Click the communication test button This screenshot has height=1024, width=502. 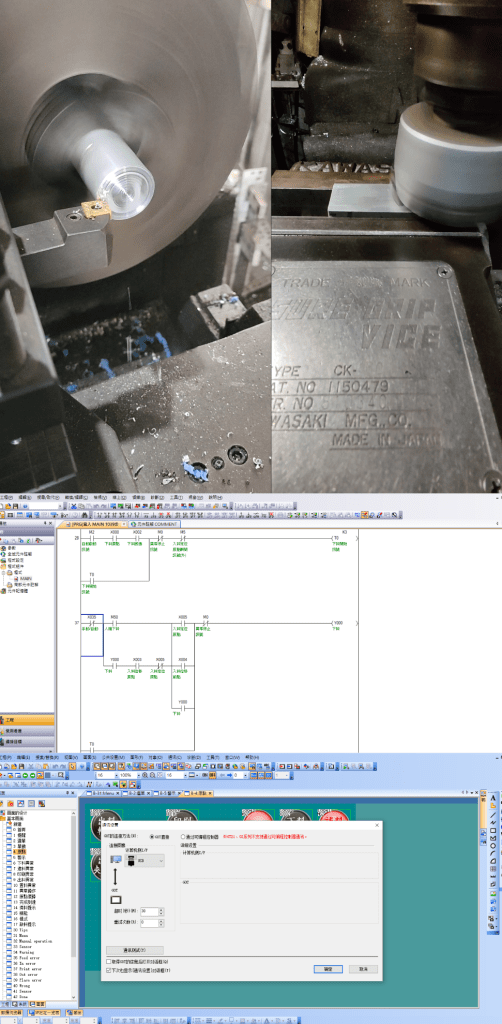click(134, 950)
